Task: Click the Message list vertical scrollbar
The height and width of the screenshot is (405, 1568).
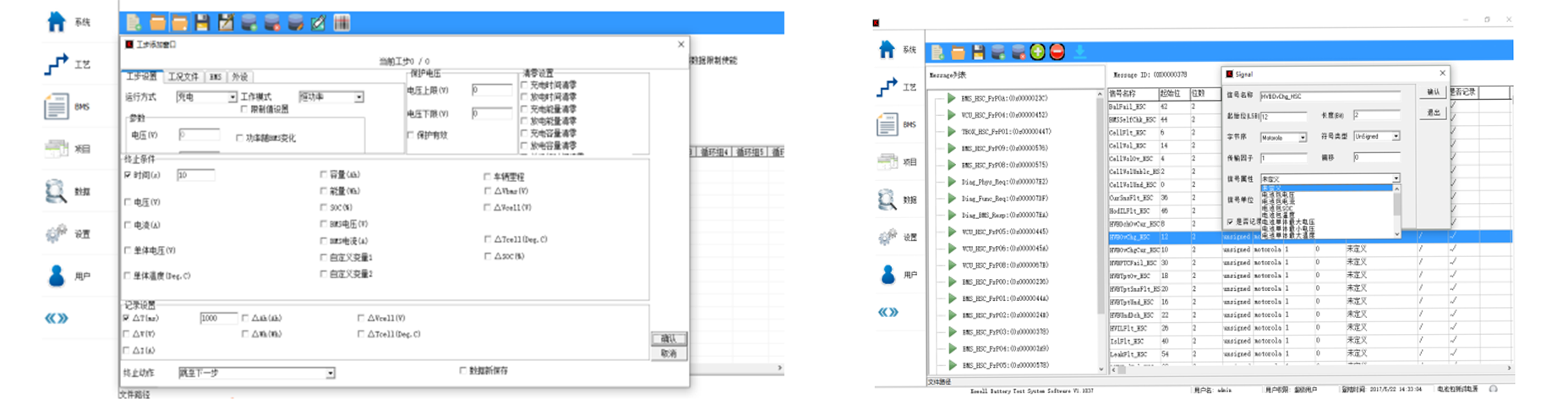Action: coord(1100,228)
